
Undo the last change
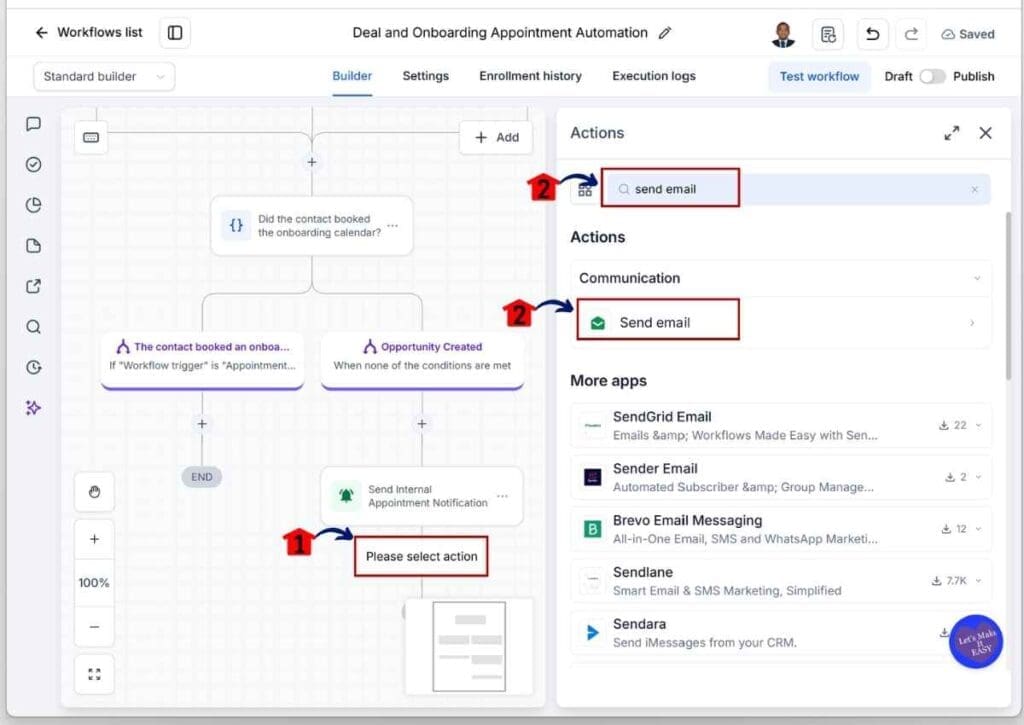pyautogui.click(x=872, y=34)
